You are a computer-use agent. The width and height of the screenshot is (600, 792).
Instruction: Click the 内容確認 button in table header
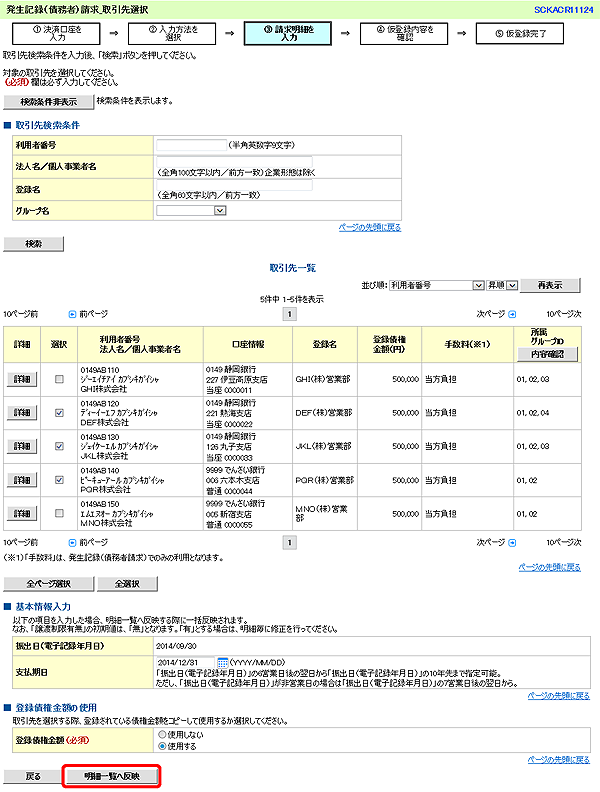(x=547, y=355)
